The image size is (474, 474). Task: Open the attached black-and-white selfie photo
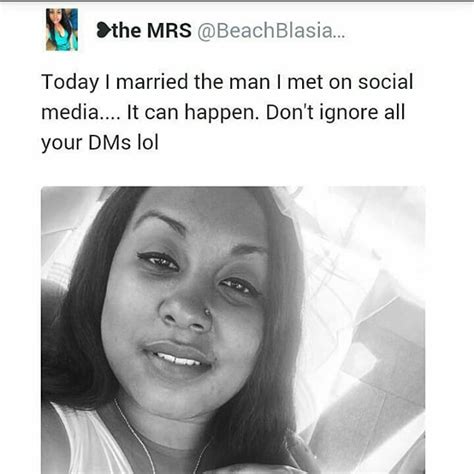click(x=233, y=330)
